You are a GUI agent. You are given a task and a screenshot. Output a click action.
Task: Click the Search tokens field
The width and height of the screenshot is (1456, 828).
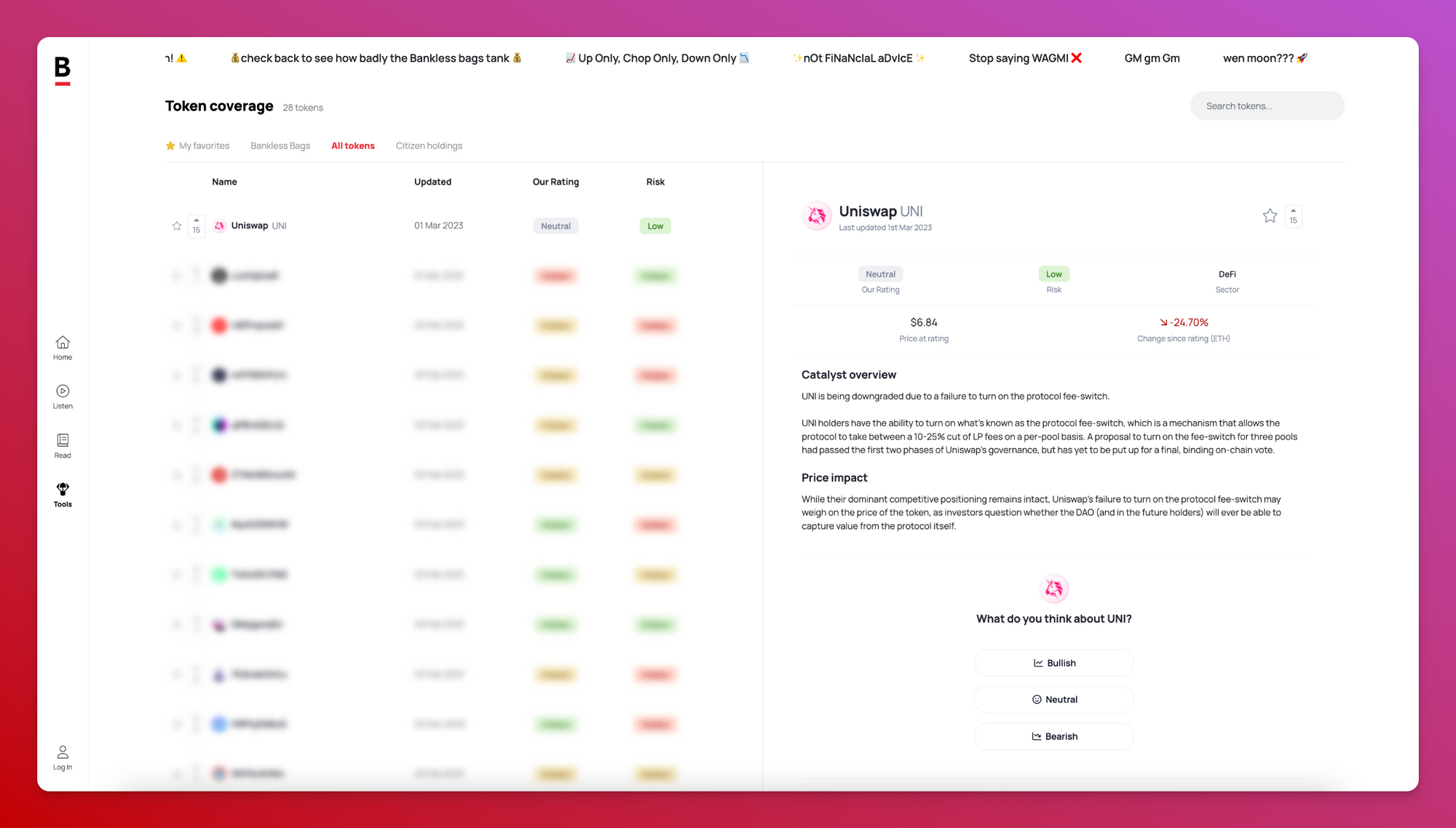(1267, 106)
